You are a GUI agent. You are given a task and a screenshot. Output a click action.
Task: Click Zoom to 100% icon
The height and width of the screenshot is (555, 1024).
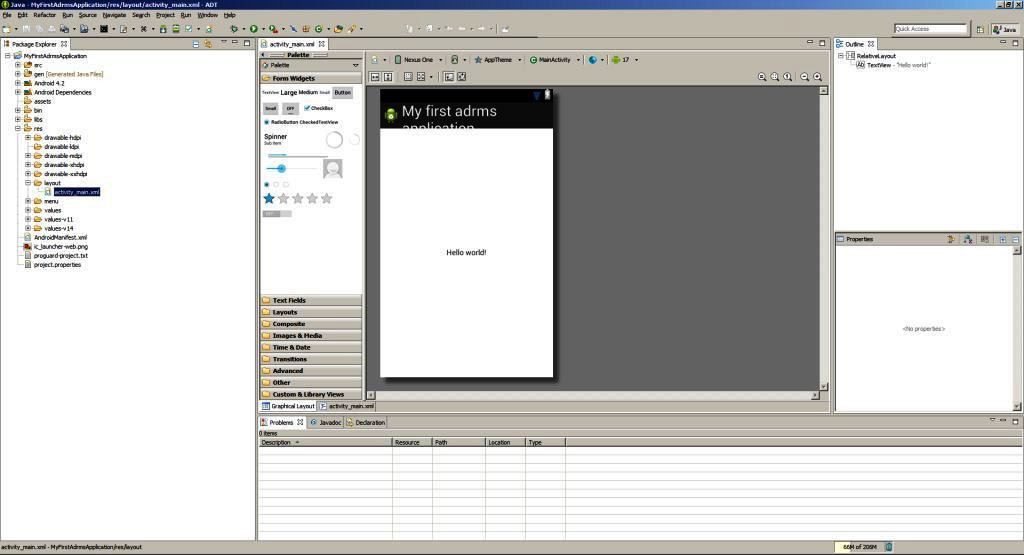coord(788,77)
